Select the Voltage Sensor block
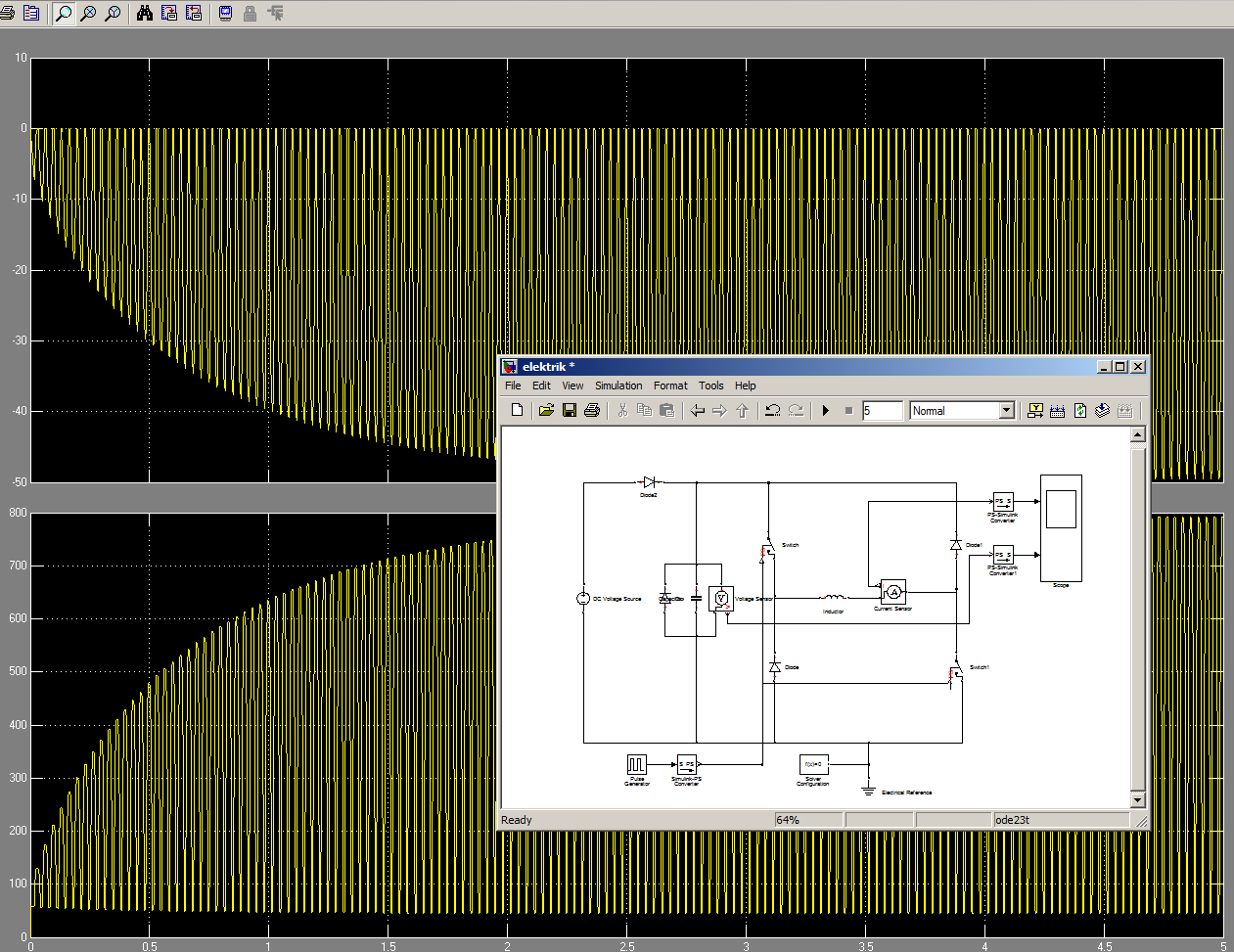1234x952 pixels. 721,599
